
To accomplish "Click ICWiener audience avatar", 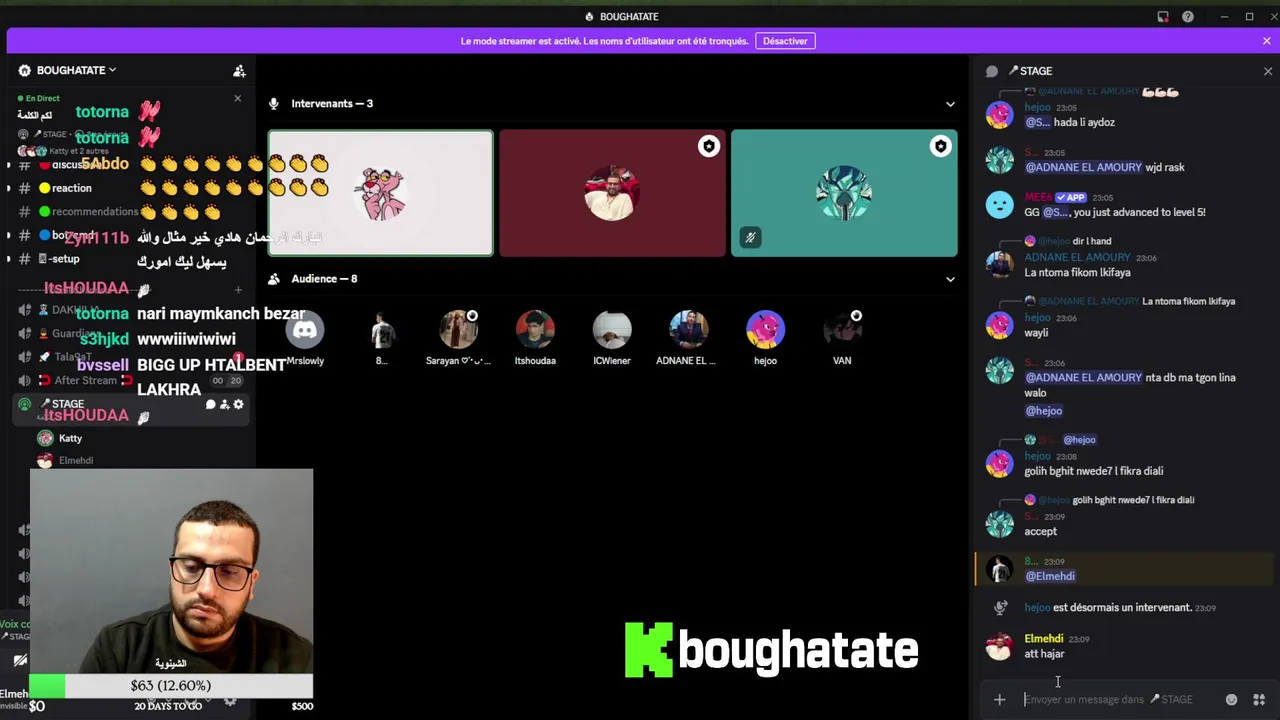I will 612,330.
